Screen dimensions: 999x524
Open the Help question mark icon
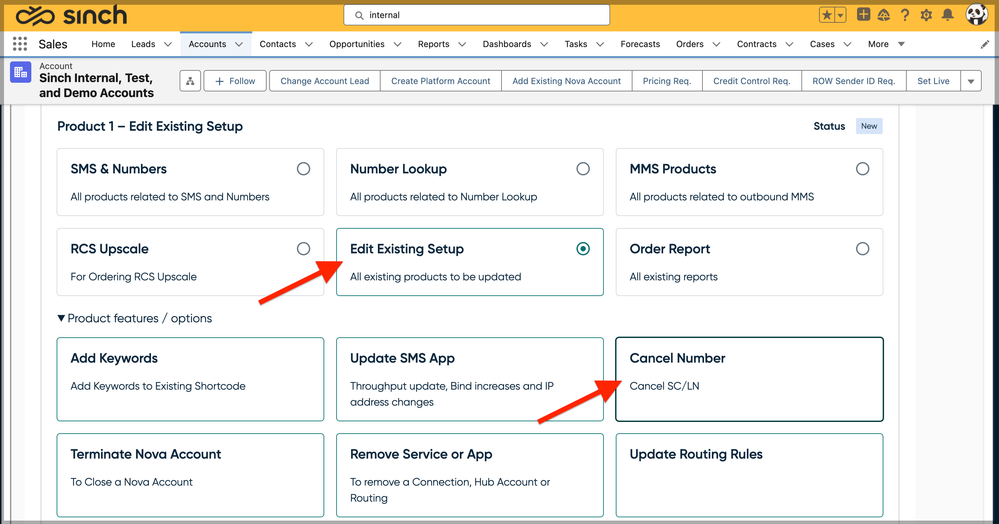tap(905, 15)
